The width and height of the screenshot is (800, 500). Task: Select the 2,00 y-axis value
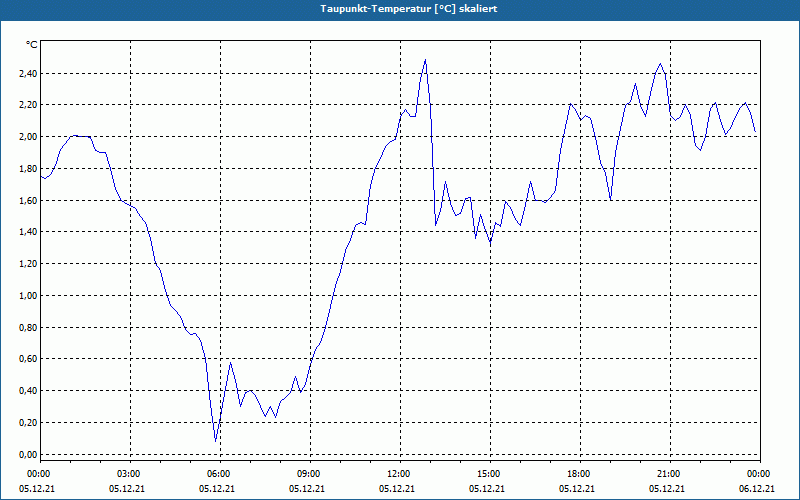pyautogui.click(x=28, y=137)
